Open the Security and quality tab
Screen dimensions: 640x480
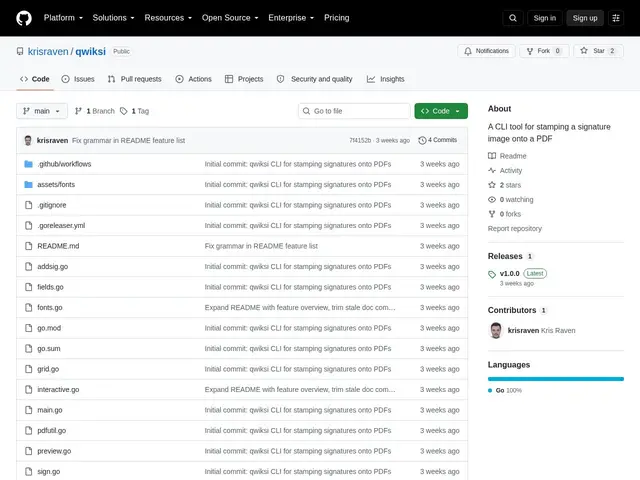[314, 79]
